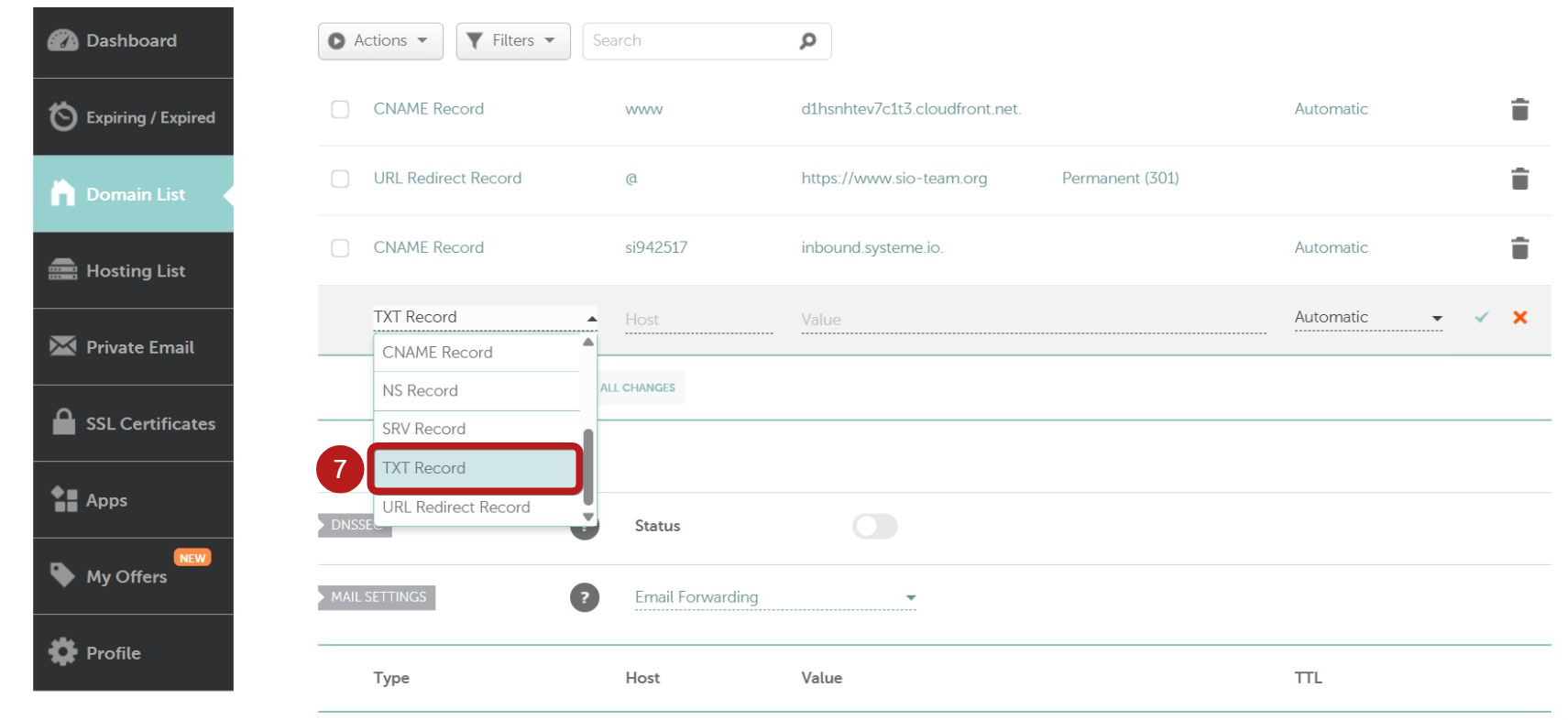Open Expiring / Expired in sidebar
The height and width of the screenshot is (720, 1568).
(133, 117)
